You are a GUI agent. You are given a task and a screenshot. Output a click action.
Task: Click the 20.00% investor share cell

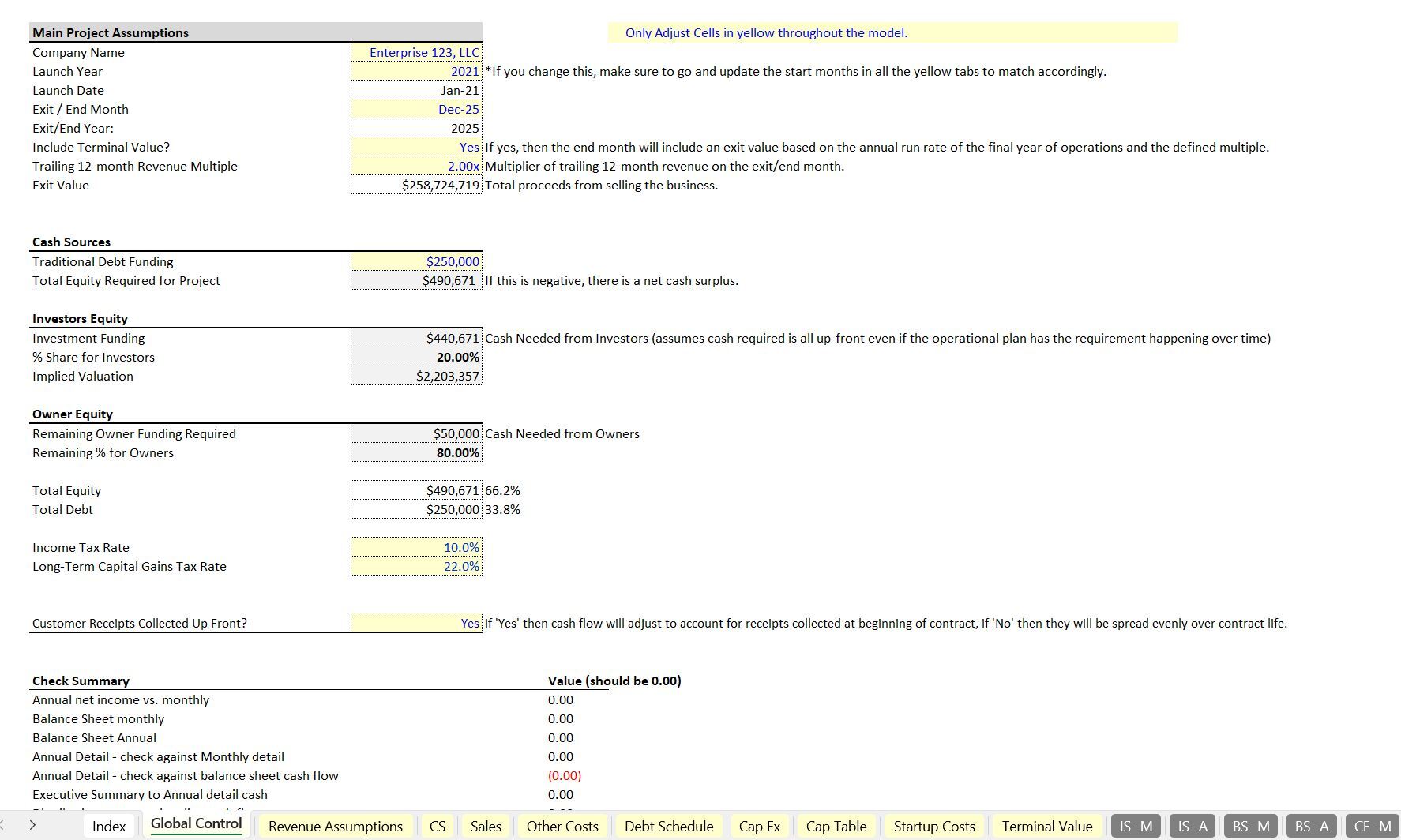coord(416,357)
